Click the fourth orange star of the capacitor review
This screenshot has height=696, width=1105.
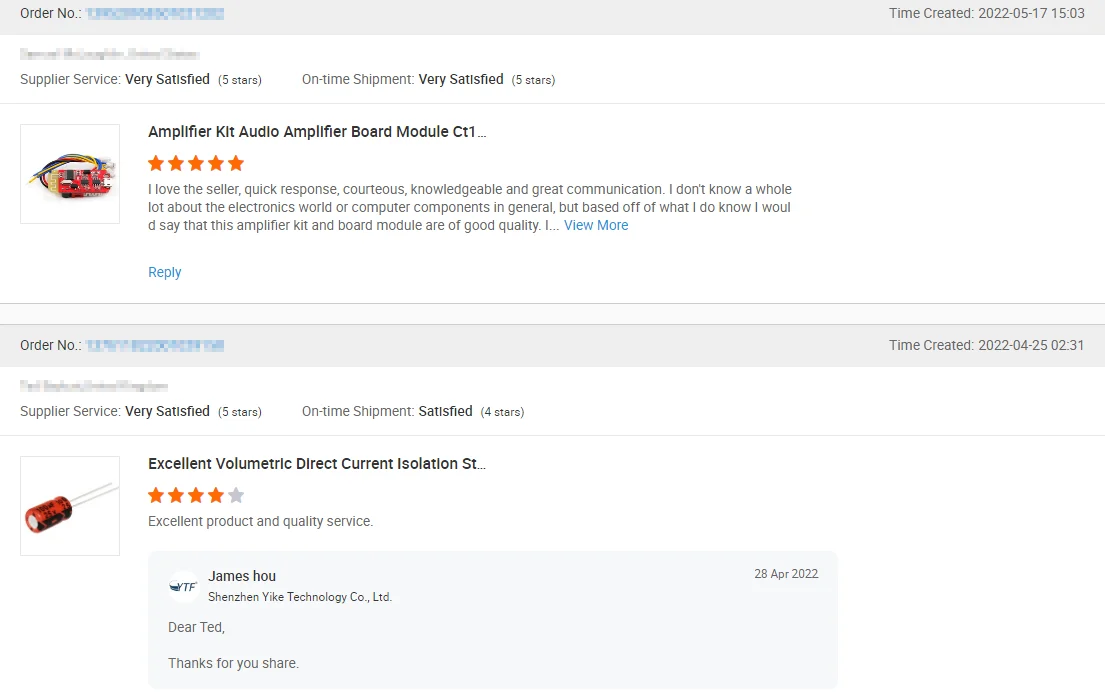tap(216, 495)
